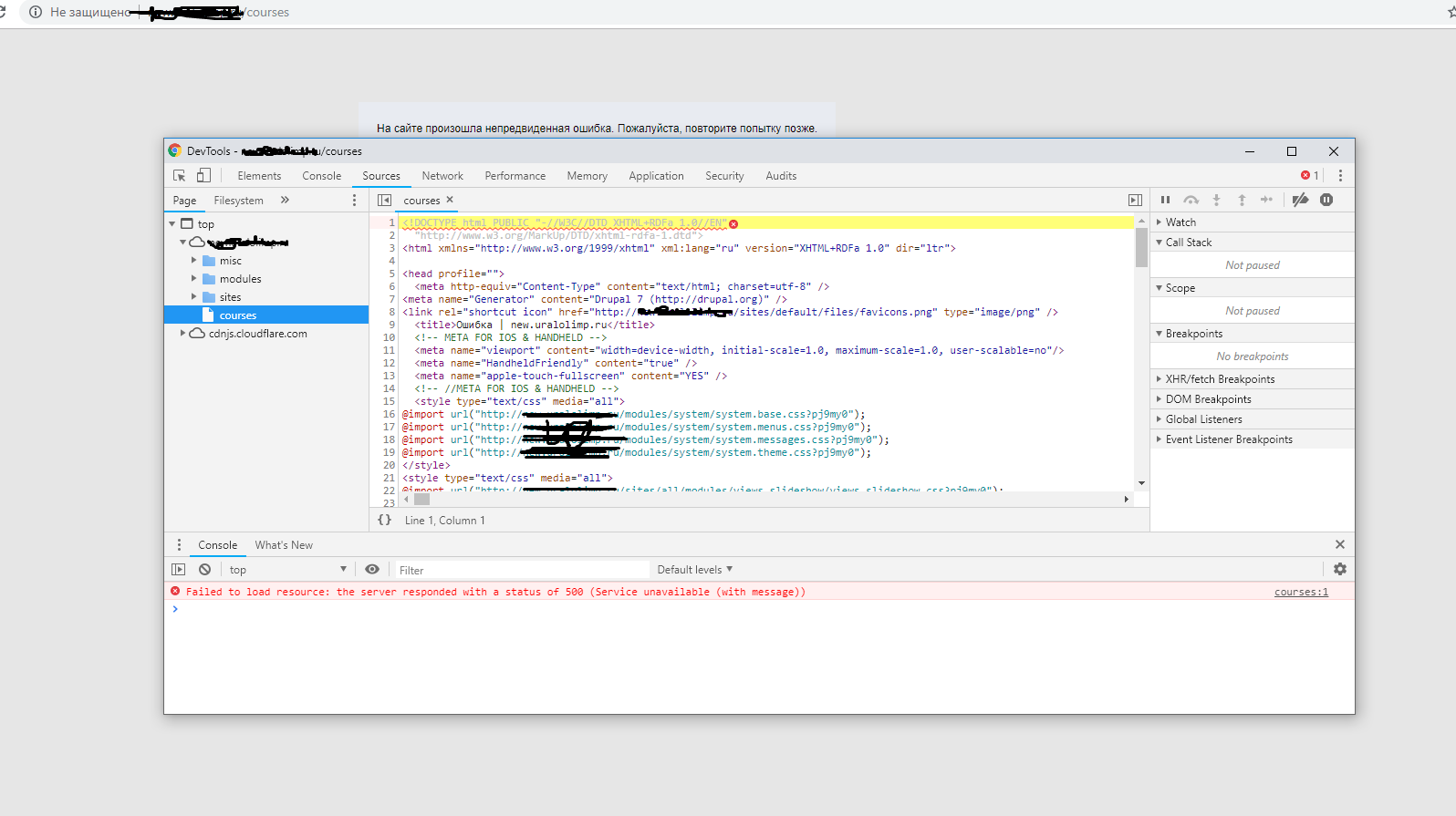Image resolution: width=1456 pixels, height=816 pixels.
Task: Click the horizontal scrollbar thumb of the editor
Action: [421, 499]
